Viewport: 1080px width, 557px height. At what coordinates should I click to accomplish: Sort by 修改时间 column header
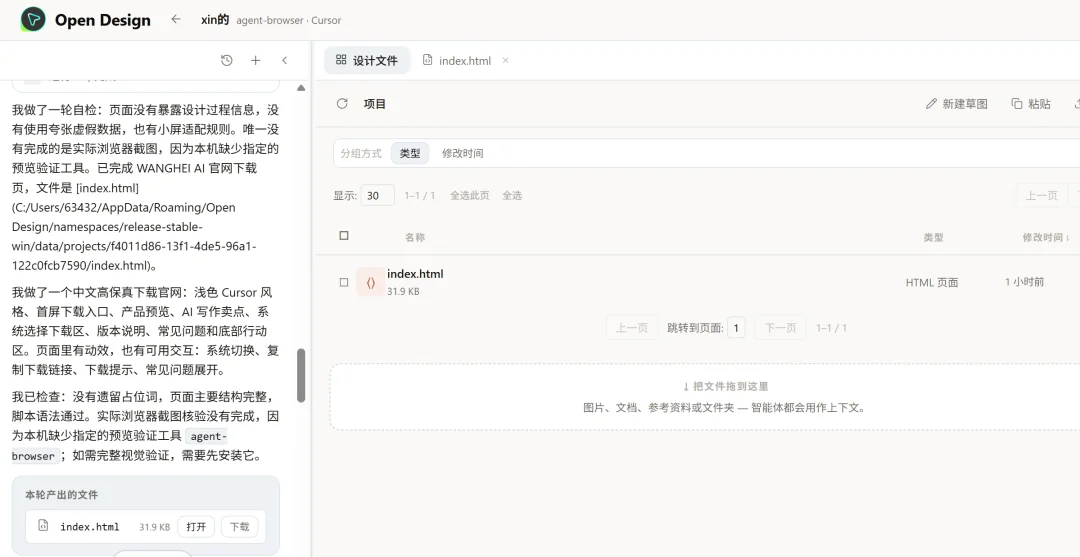1046,238
